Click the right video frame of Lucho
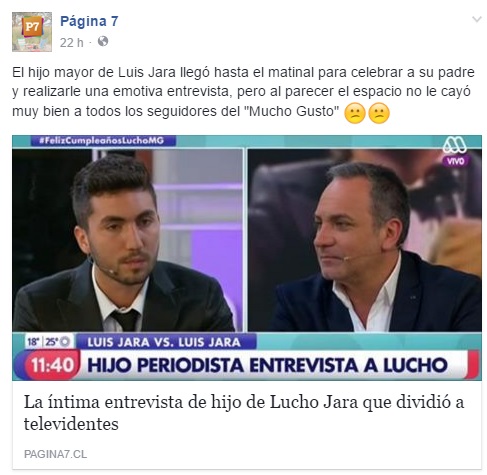This screenshot has width=487, height=475. (x=365, y=240)
